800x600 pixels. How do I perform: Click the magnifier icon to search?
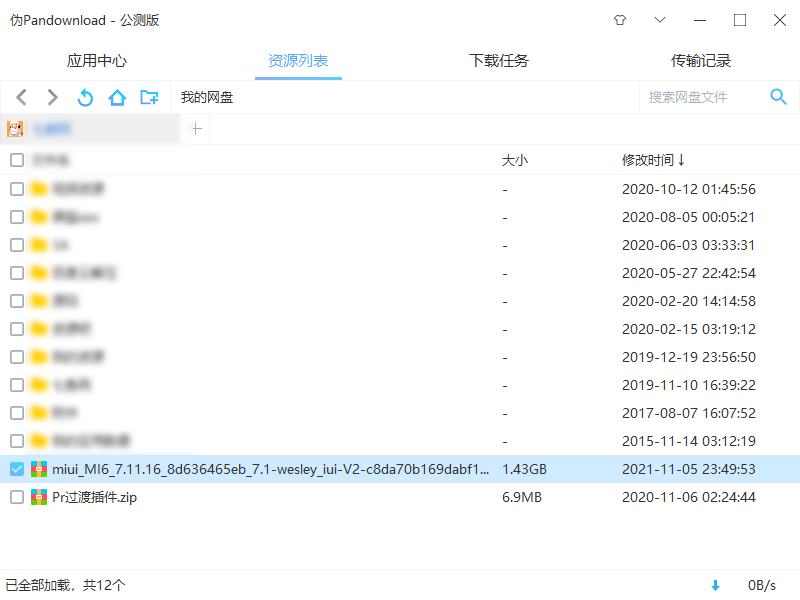(779, 97)
